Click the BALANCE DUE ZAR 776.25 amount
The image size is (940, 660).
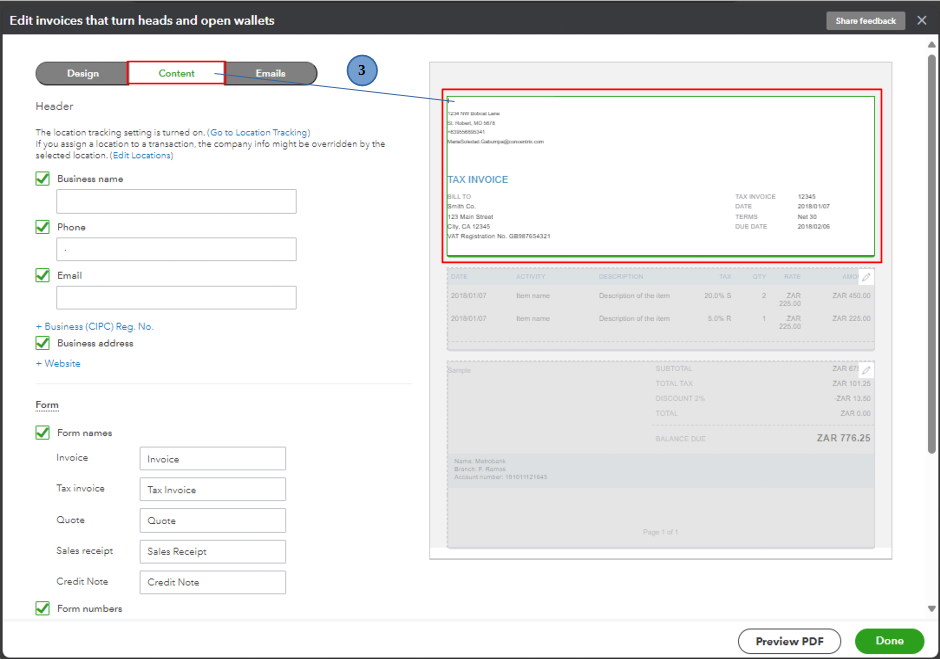tap(843, 438)
